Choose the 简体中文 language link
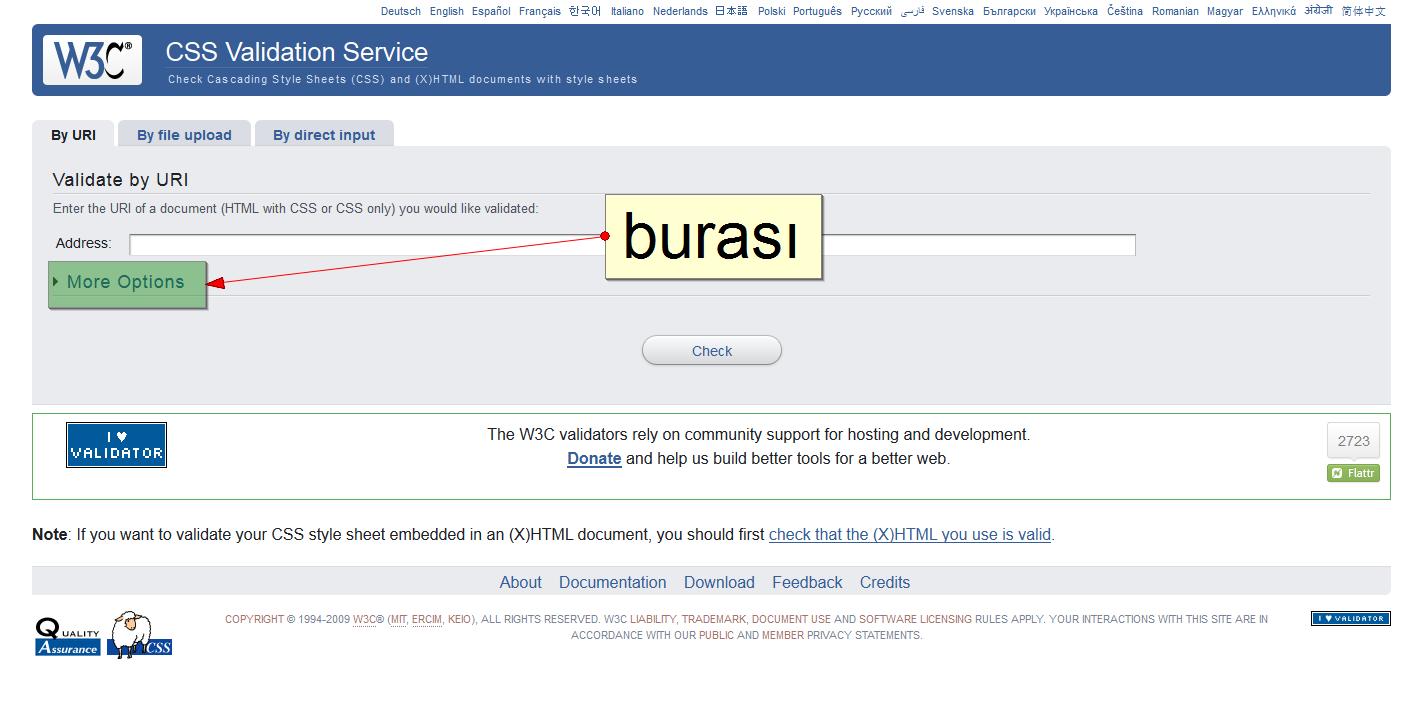The image size is (1423, 724). pos(1364,12)
